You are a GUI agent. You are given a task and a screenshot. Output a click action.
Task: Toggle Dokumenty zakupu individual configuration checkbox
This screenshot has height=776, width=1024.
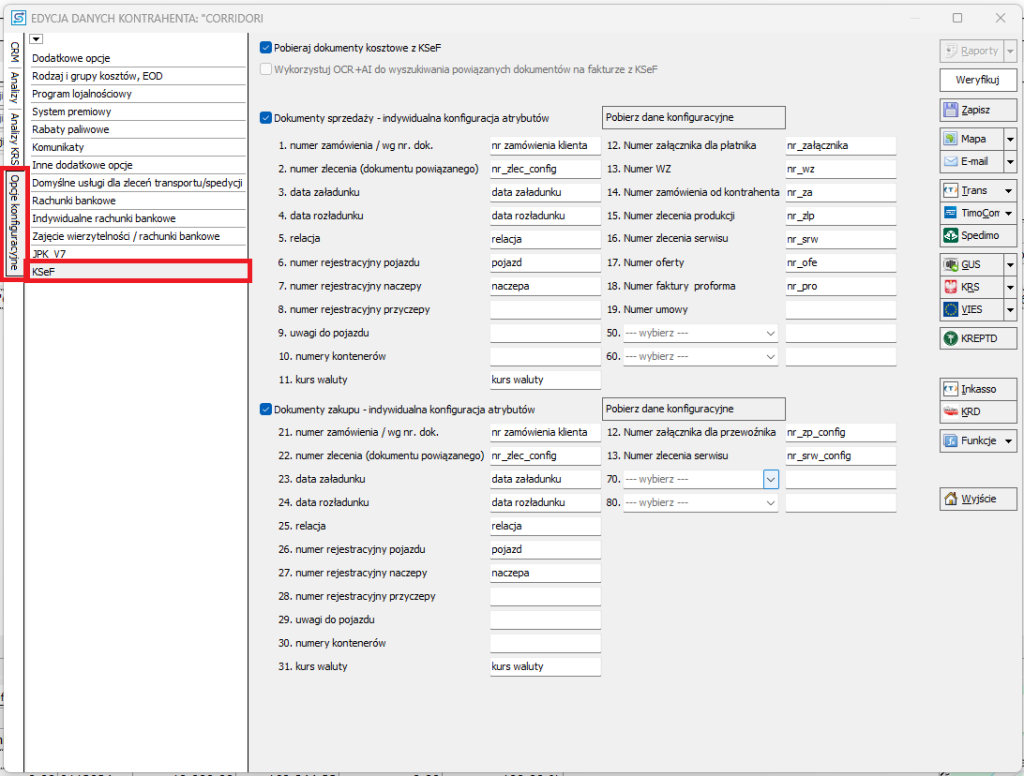click(266, 409)
